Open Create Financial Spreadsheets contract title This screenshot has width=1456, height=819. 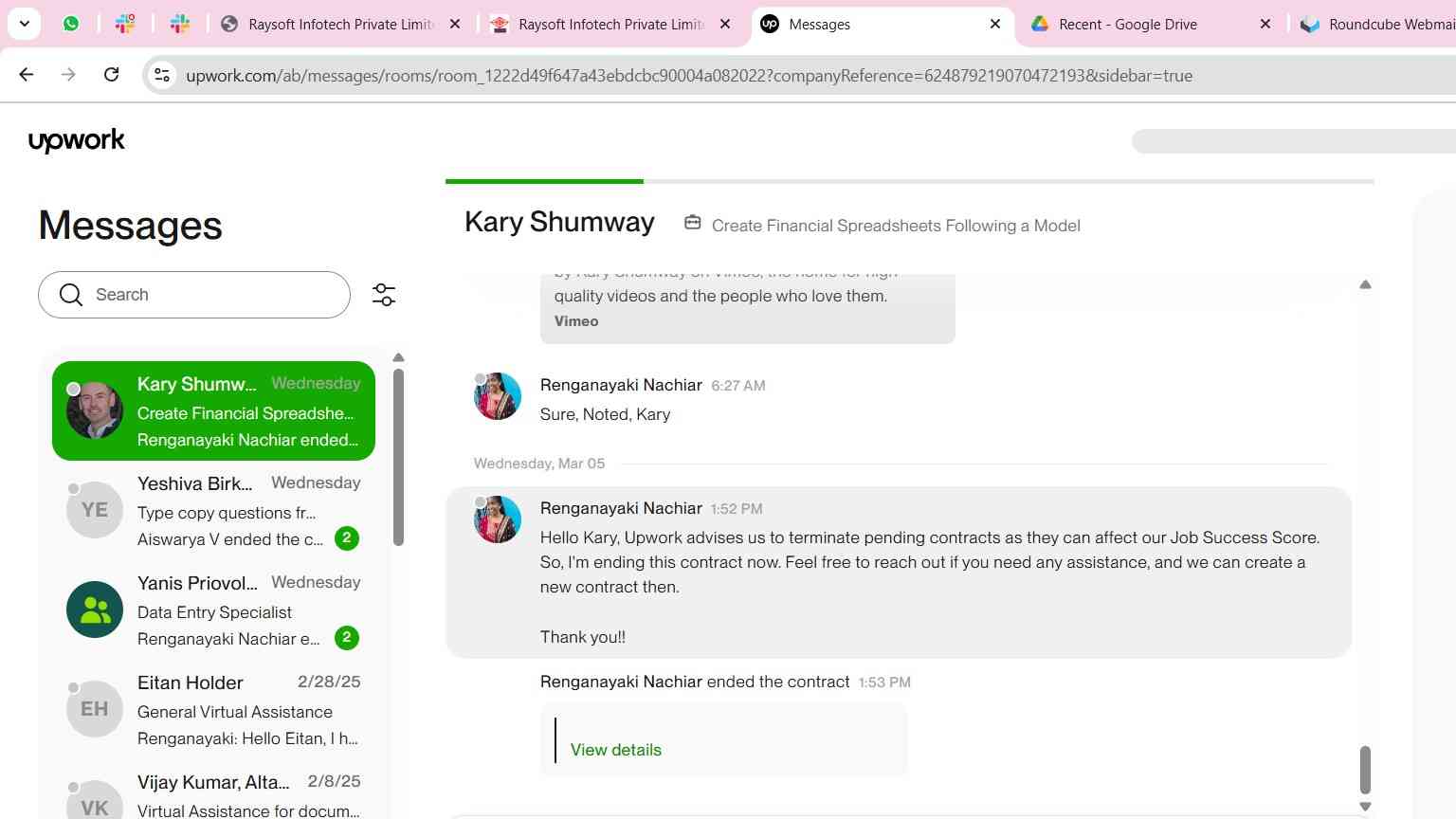pyautogui.click(x=896, y=226)
